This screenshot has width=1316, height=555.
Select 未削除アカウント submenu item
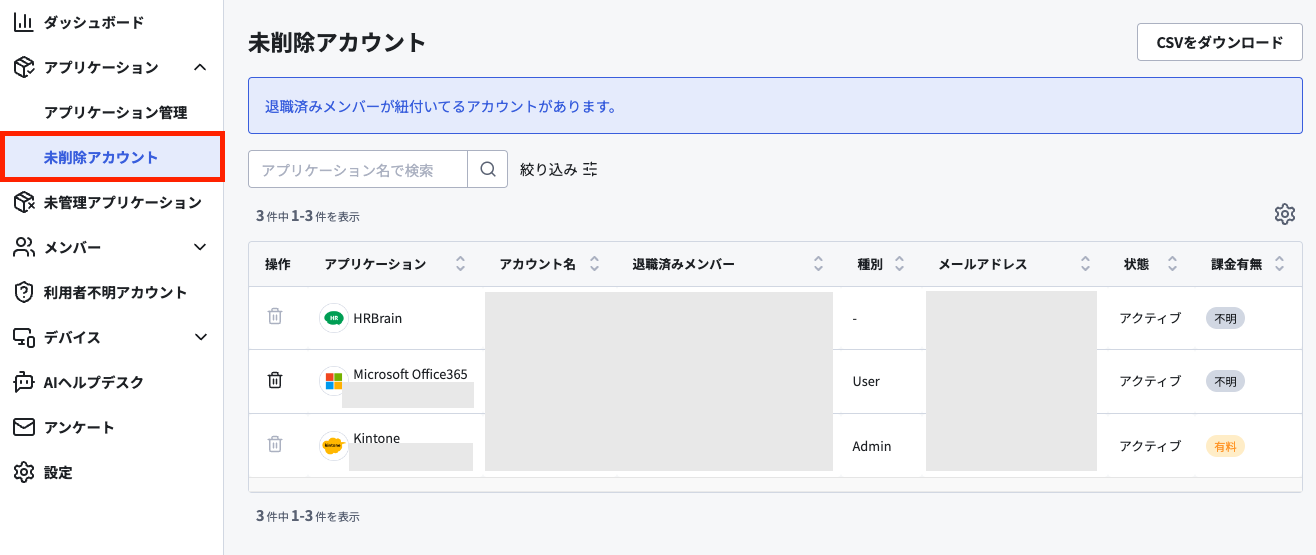111,158
